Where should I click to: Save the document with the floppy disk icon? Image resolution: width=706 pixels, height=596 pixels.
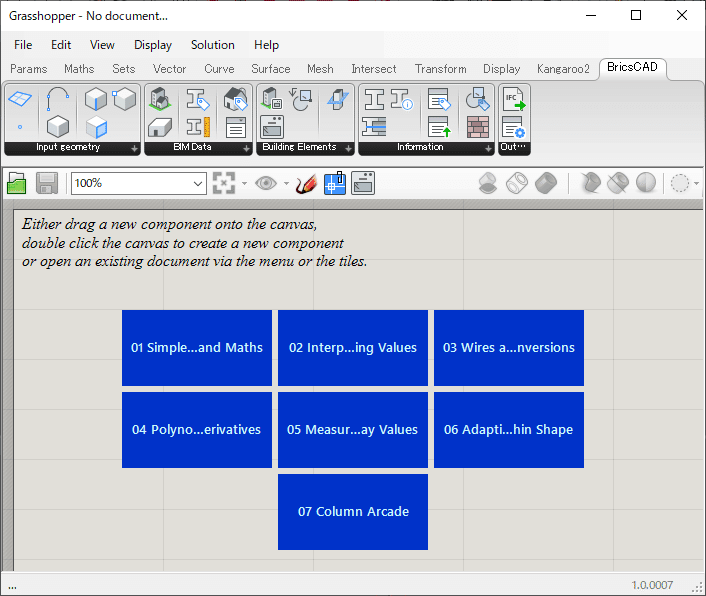[x=47, y=183]
